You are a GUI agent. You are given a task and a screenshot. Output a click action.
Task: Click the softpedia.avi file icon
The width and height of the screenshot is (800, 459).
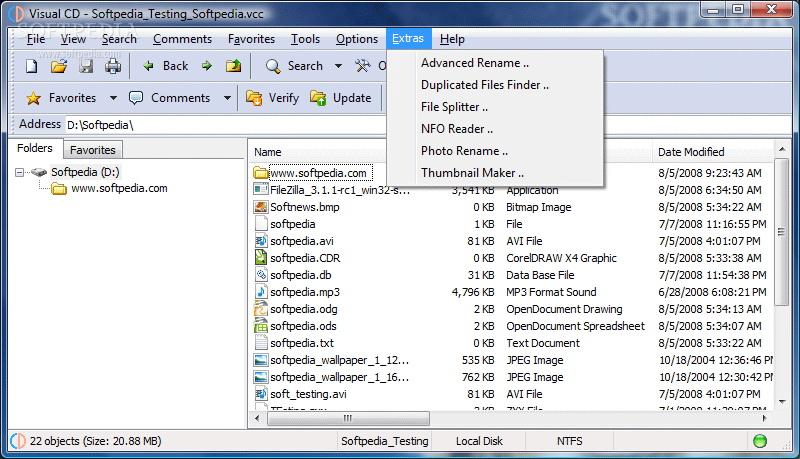click(261, 241)
